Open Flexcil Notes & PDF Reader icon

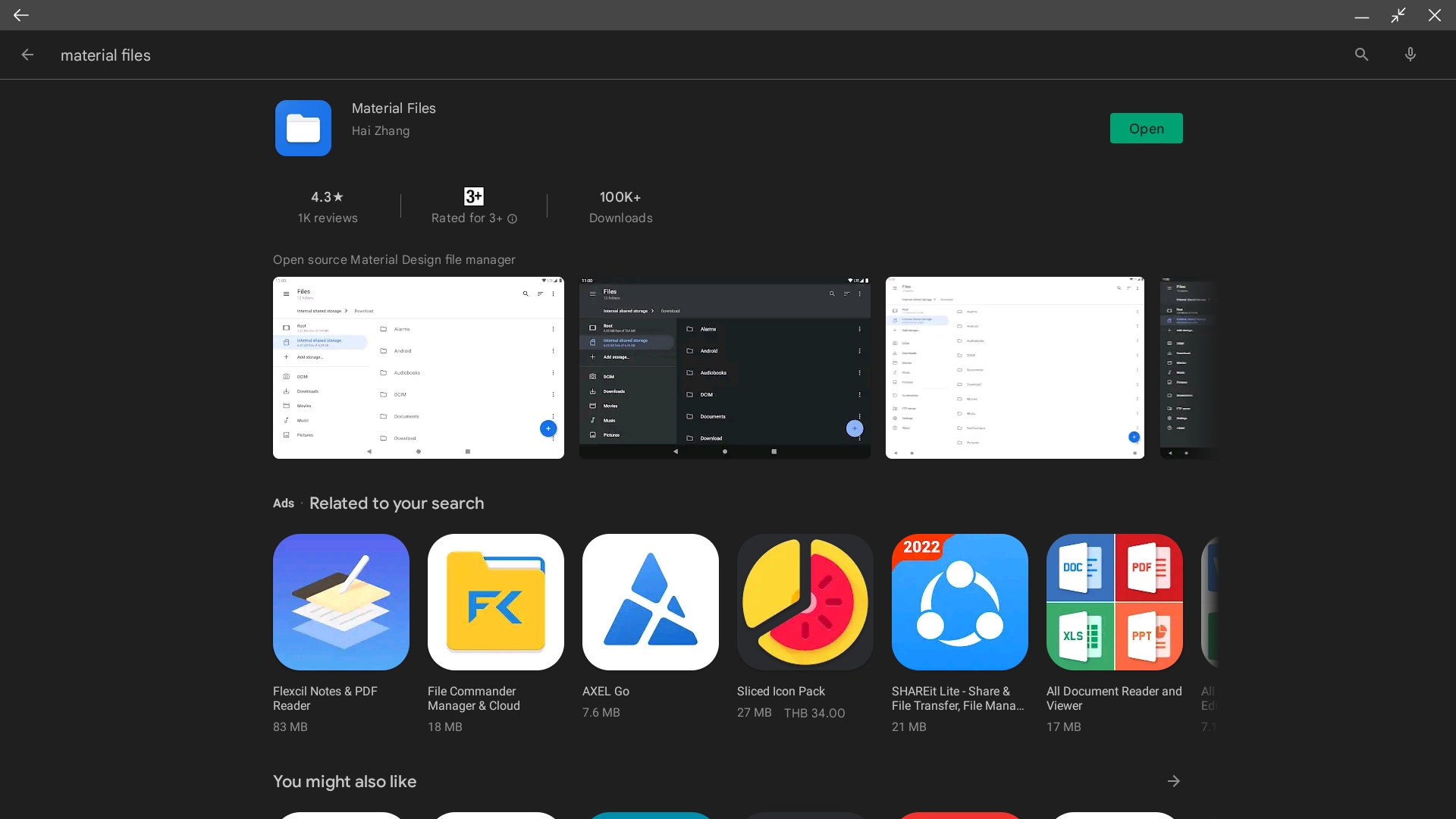(341, 602)
